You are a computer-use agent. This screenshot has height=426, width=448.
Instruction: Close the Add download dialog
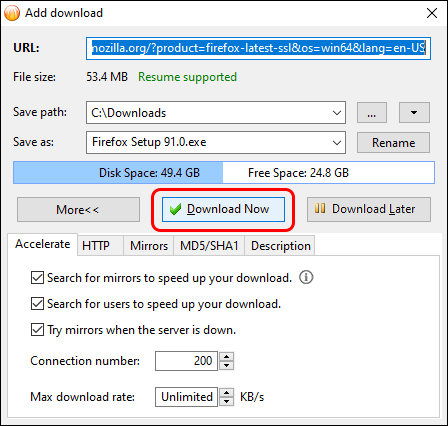pos(432,13)
